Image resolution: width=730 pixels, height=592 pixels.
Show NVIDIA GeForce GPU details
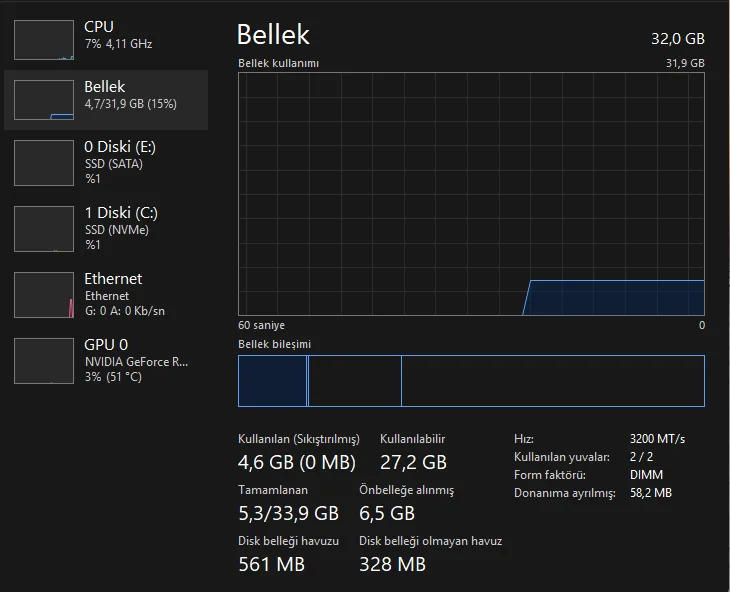tap(136, 361)
